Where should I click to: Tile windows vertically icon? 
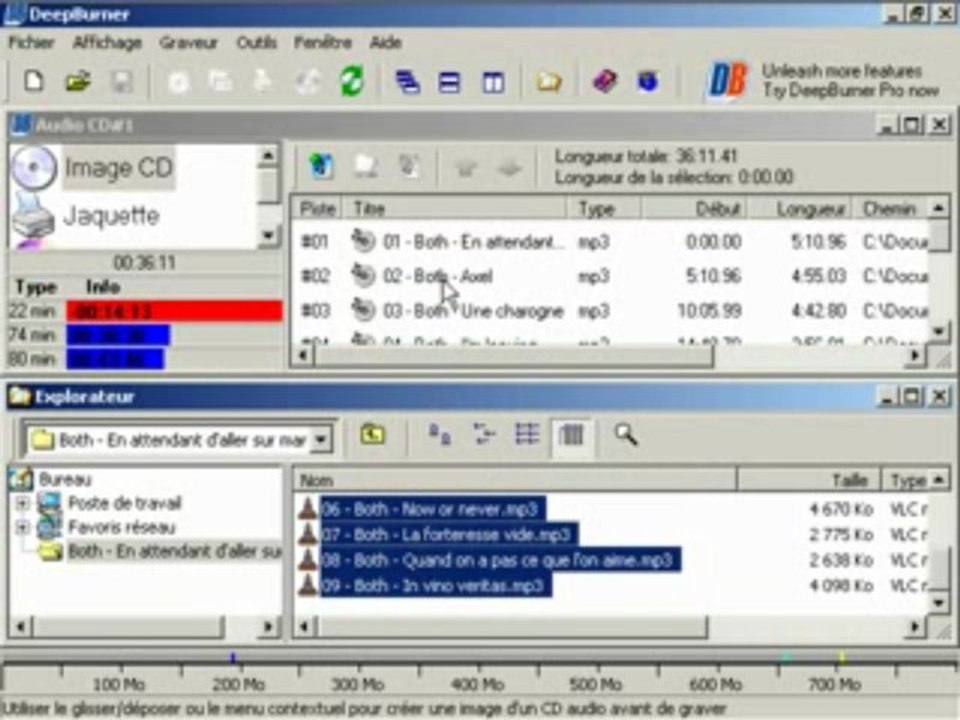click(493, 83)
